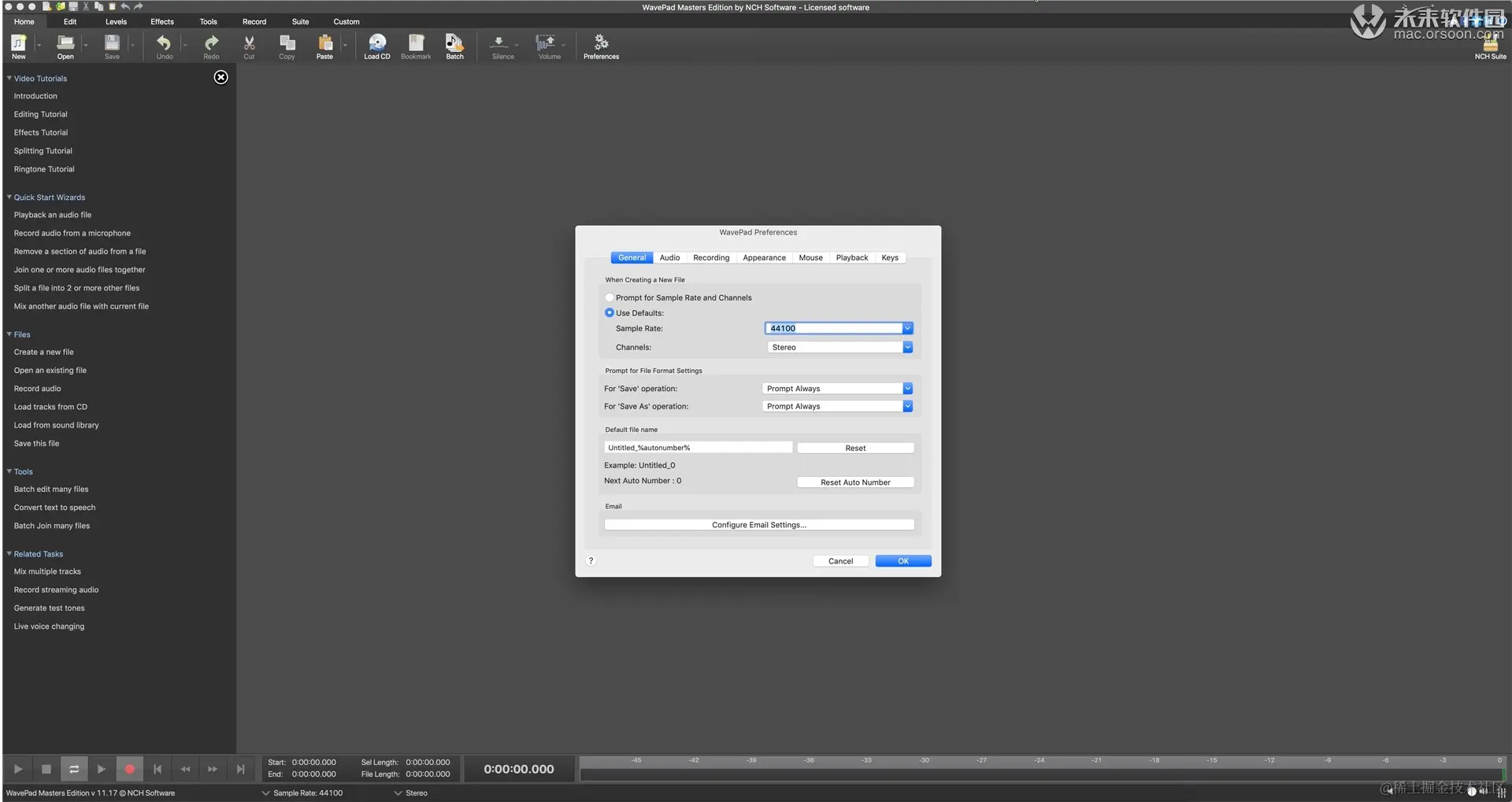The image size is (1512, 802).
Task: Toggle the loop playback button
Action: 74,769
